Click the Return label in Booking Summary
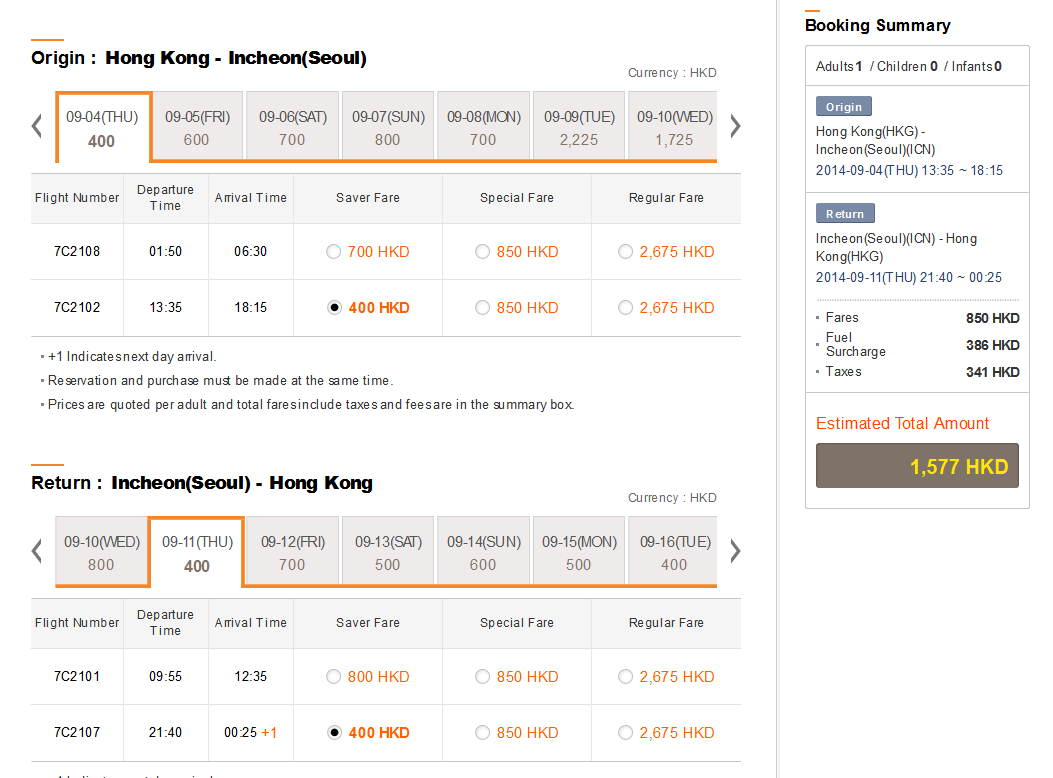The height and width of the screenshot is (778, 1053). tap(845, 214)
